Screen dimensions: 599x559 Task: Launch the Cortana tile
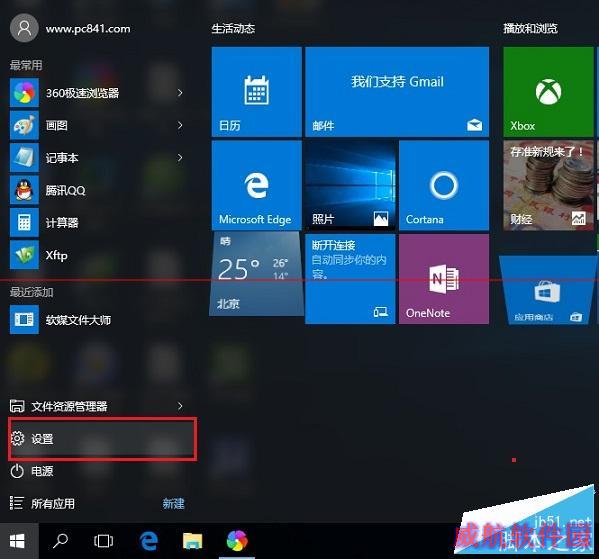coord(444,186)
